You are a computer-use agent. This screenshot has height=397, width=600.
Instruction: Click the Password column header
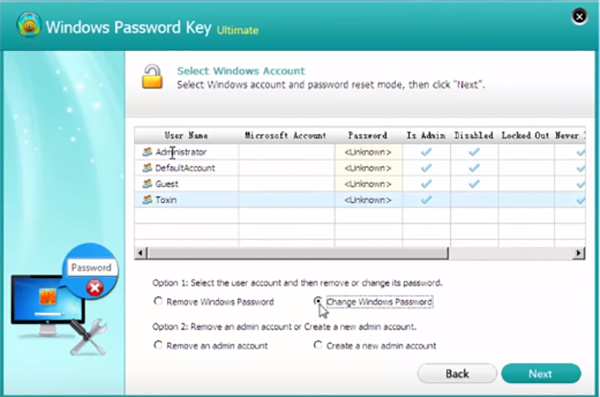pyautogui.click(x=368, y=136)
